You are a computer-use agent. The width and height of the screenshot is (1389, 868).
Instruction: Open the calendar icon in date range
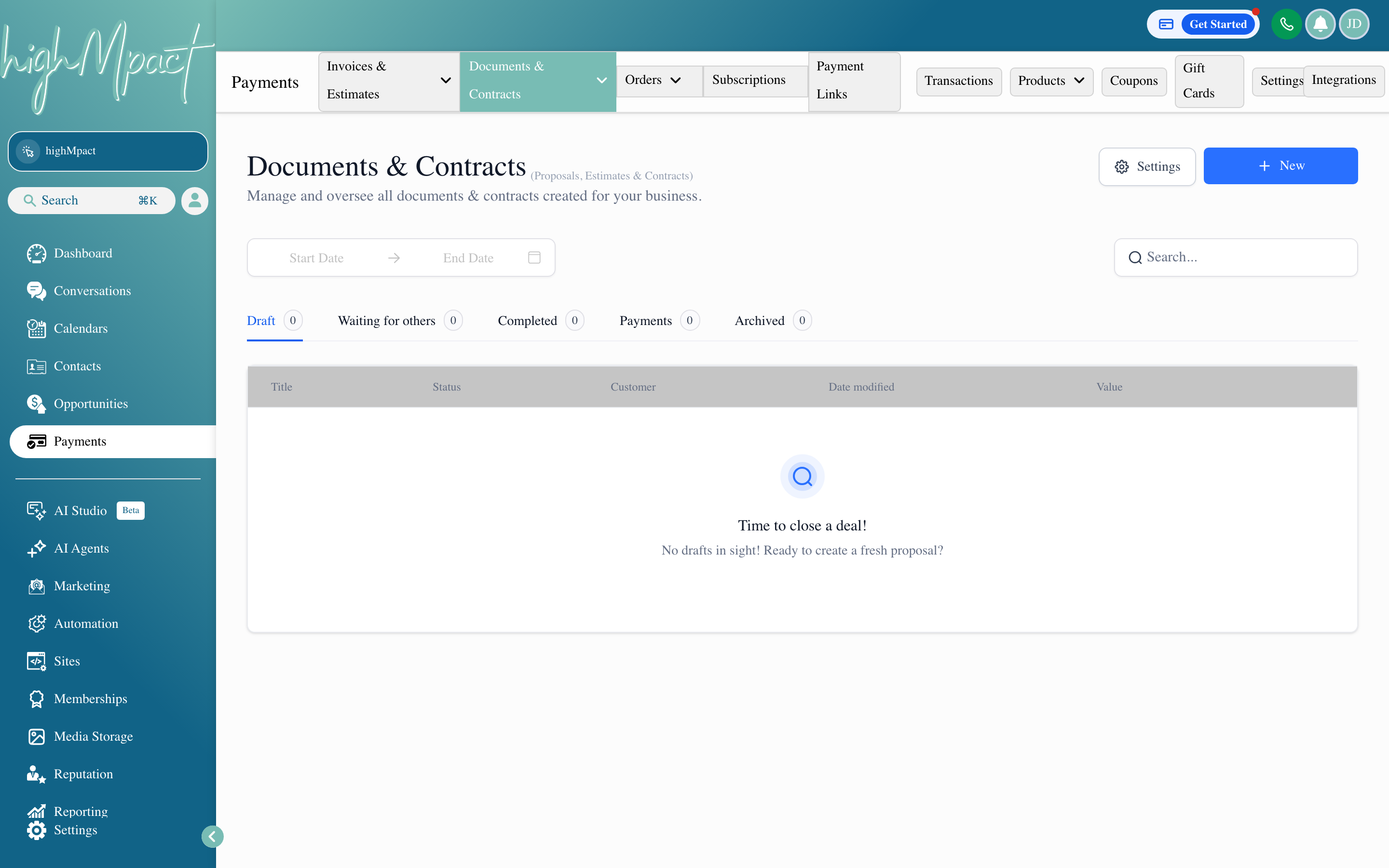pyautogui.click(x=534, y=258)
